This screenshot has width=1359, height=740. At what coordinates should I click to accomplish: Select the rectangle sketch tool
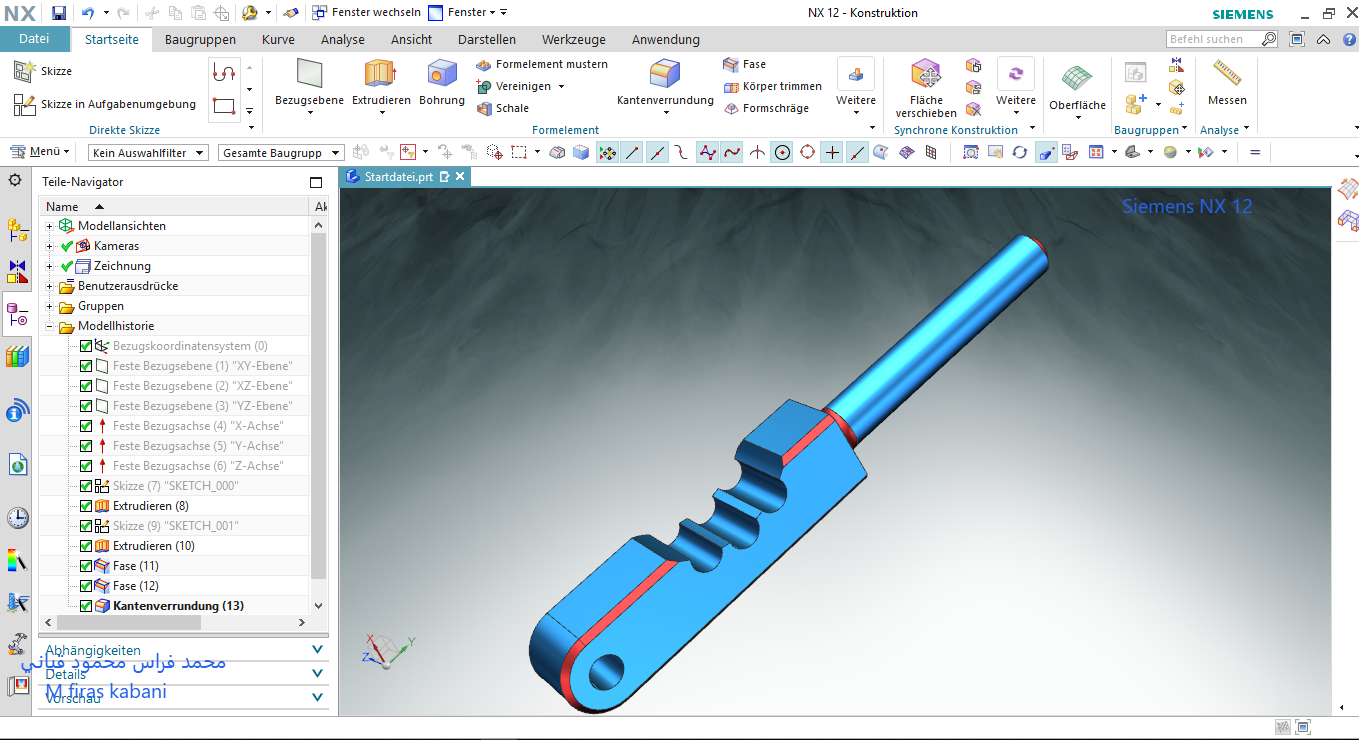point(223,105)
